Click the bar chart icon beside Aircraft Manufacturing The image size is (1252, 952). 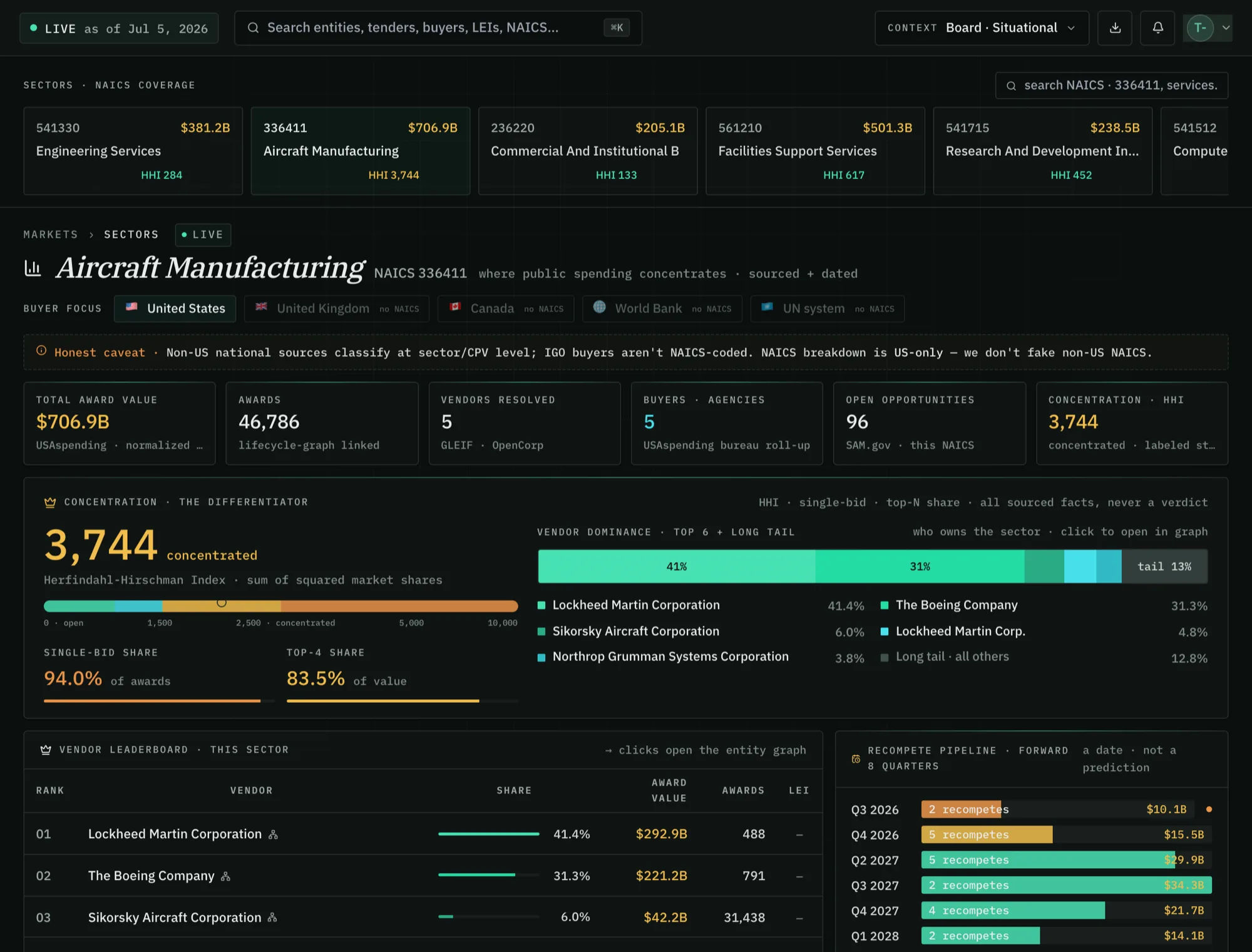33,269
